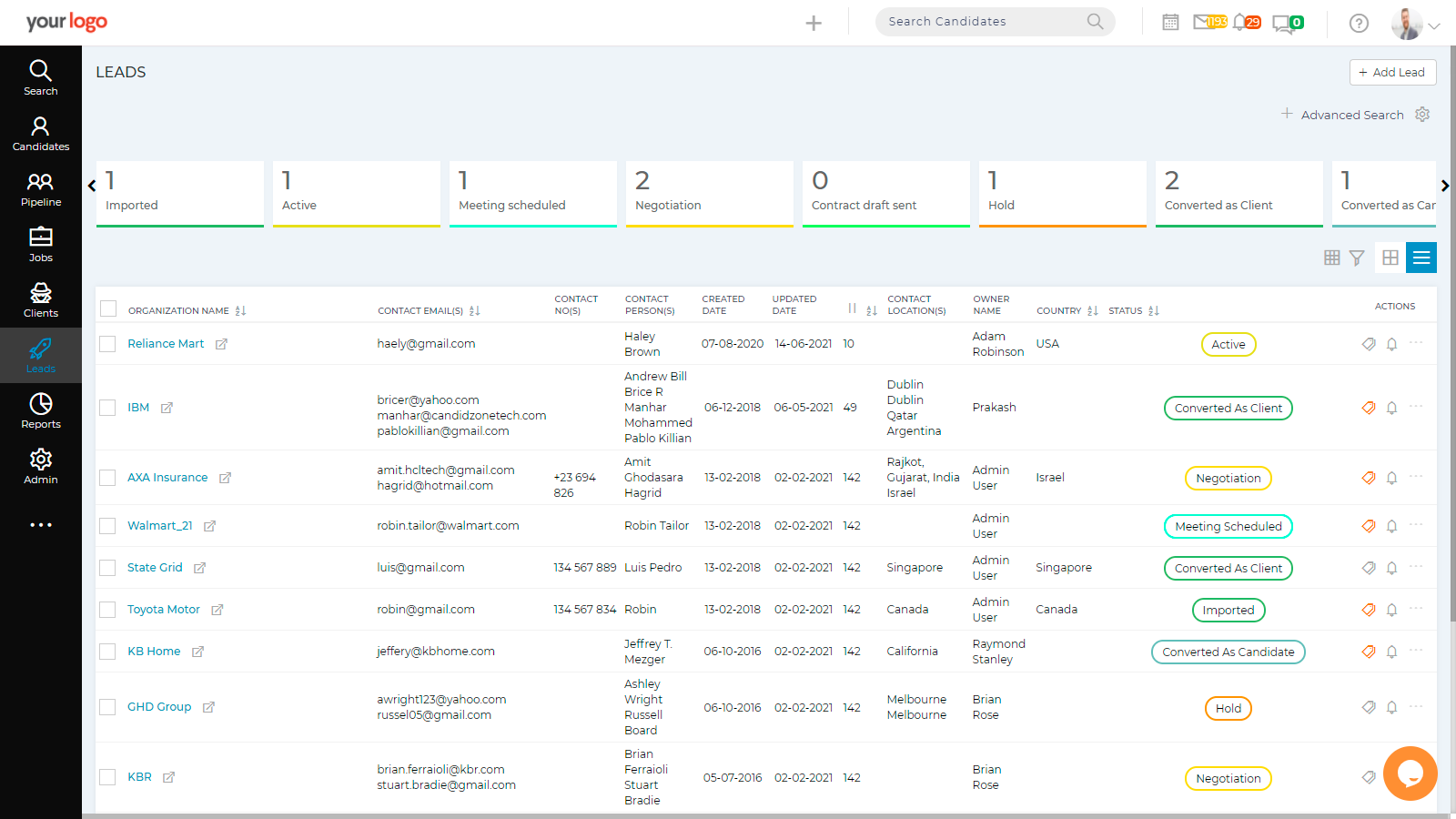Check the IBM row checkbox
1456x819 pixels.
[107, 408]
